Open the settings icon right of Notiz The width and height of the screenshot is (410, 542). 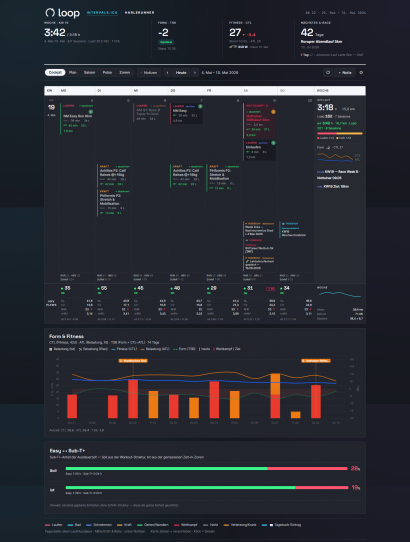pos(361,73)
